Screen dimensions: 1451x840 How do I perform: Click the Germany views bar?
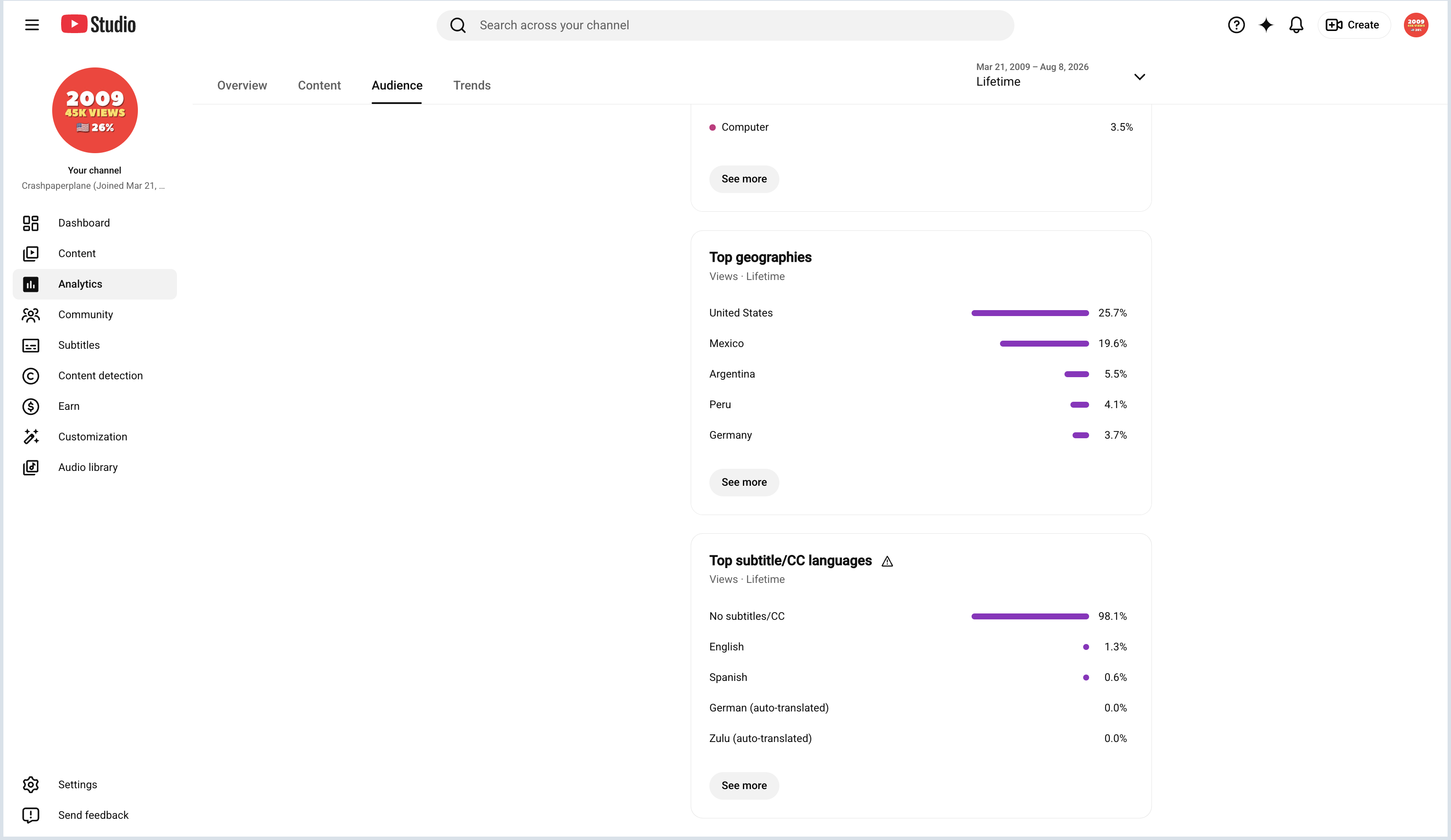pyautogui.click(x=1080, y=435)
